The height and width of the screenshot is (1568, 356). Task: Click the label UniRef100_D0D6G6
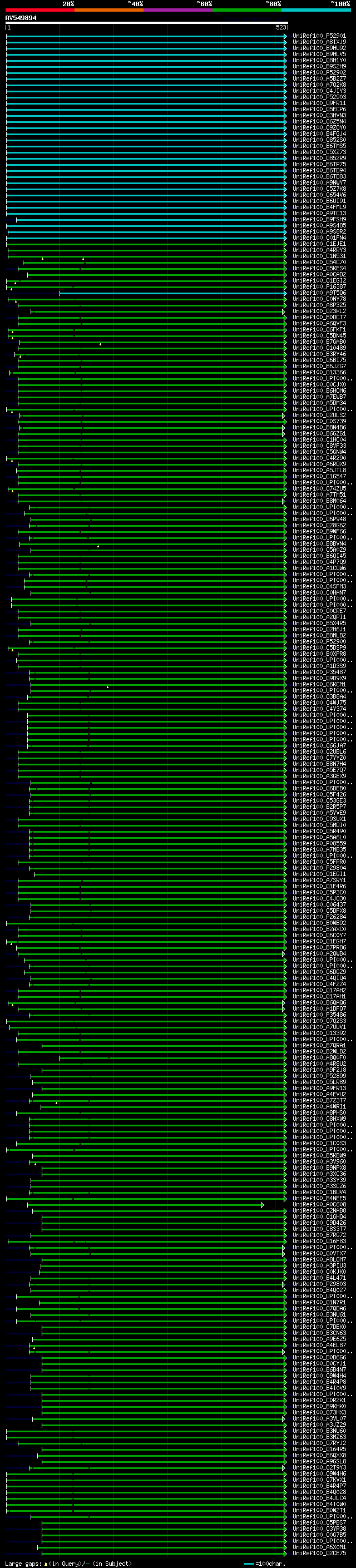tap(319, 1357)
